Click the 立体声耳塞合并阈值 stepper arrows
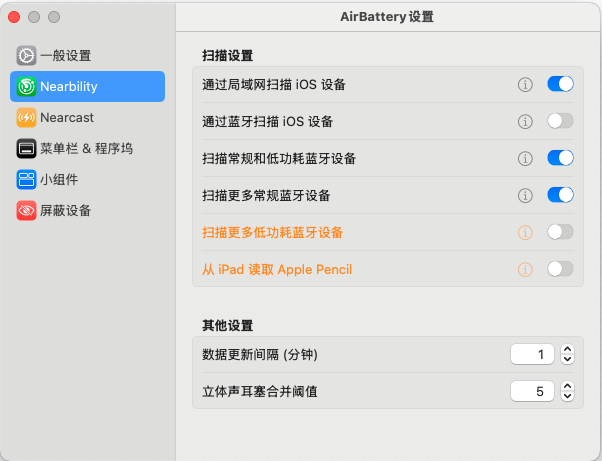This screenshot has width=602, height=461. (x=568, y=391)
